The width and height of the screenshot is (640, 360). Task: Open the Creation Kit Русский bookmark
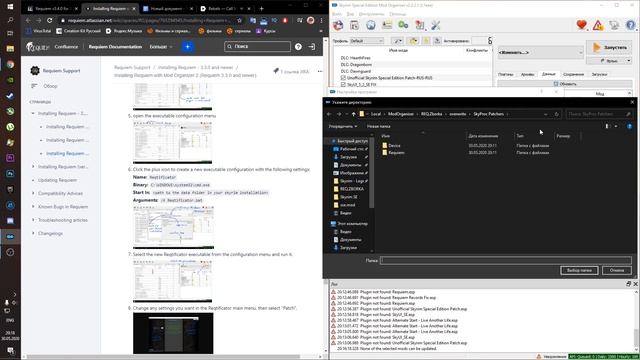(79, 31)
